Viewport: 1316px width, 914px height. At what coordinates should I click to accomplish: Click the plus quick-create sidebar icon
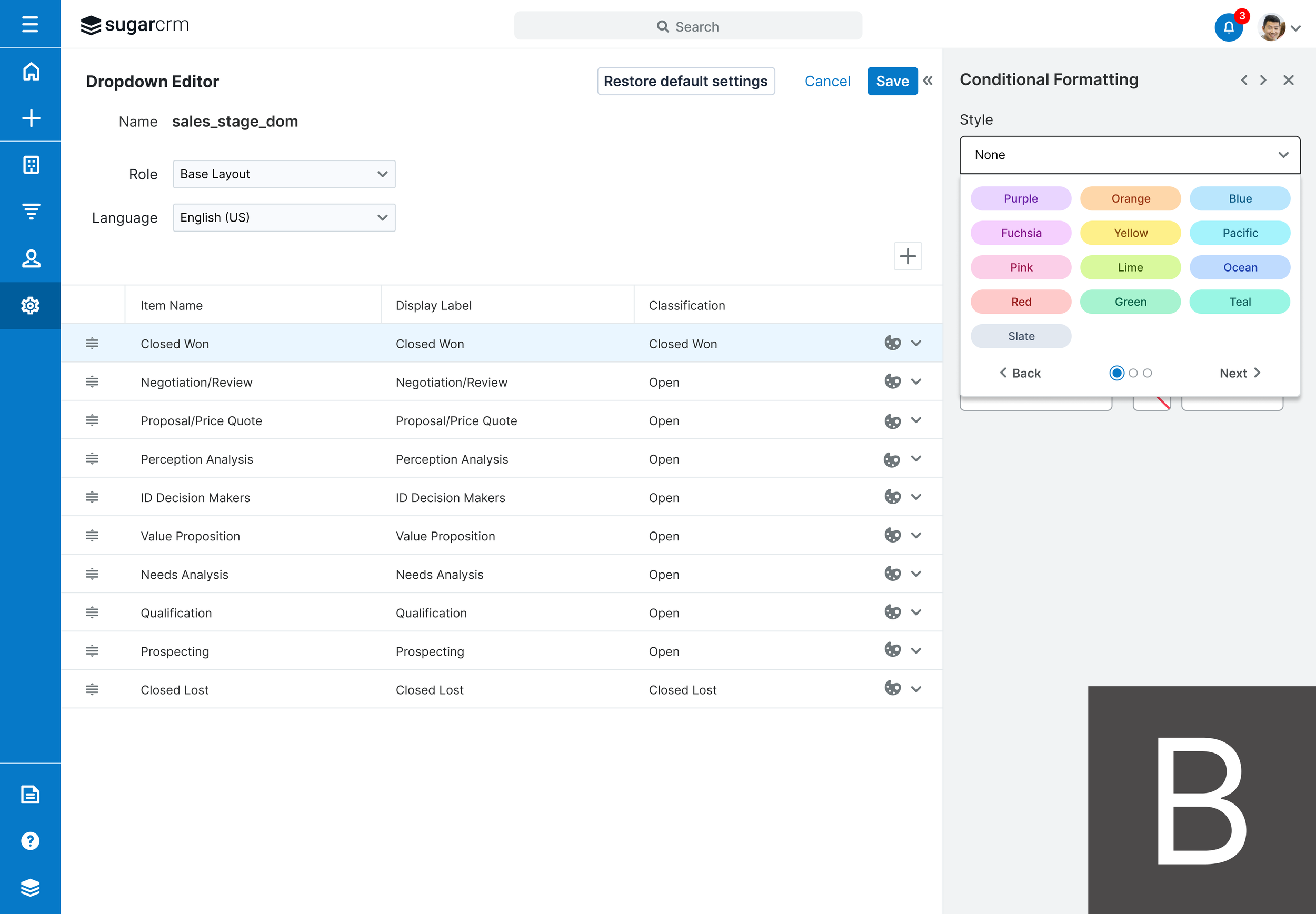pyautogui.click(x=31, y=118)
